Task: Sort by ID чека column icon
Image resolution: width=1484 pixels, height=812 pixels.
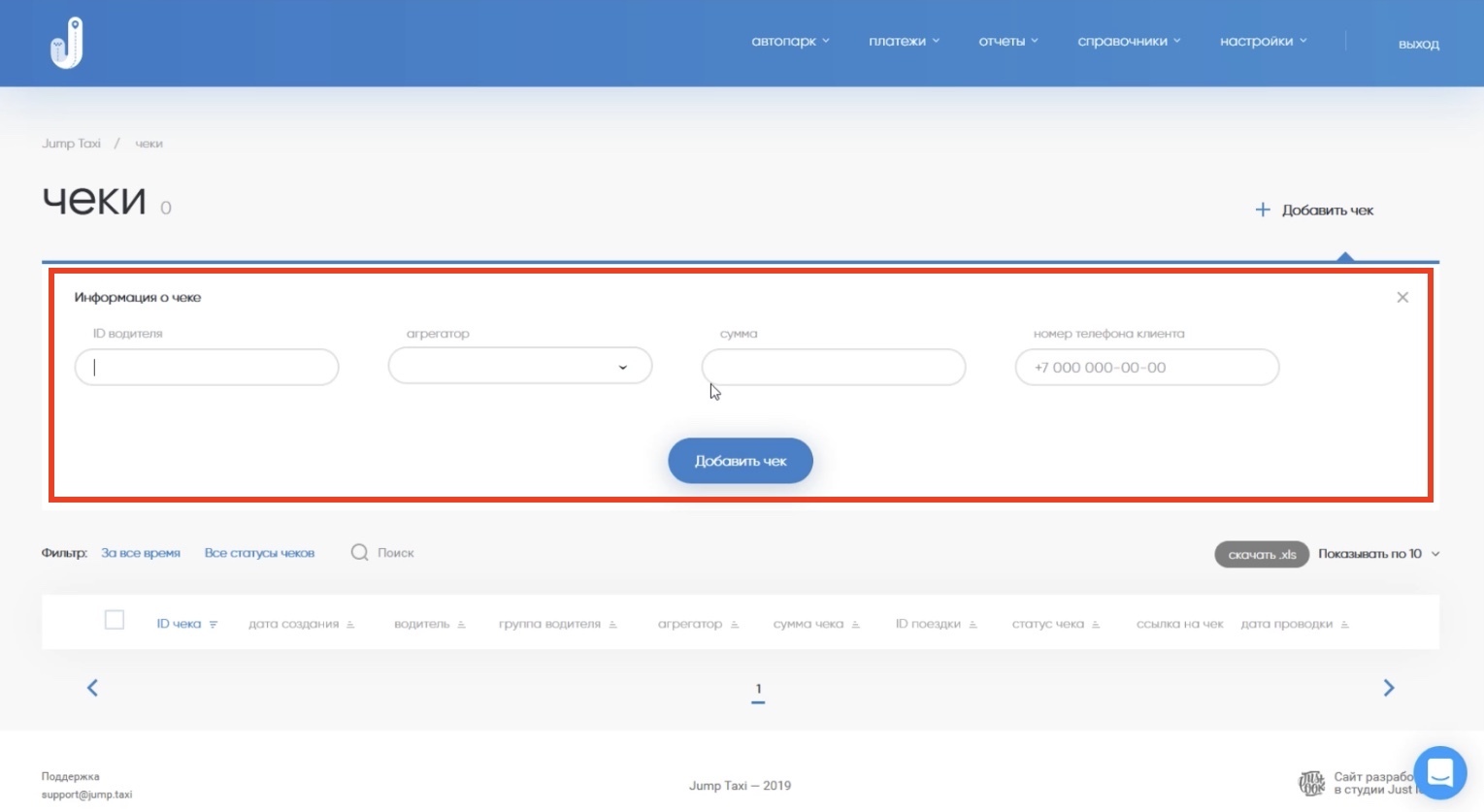Action: click(x=214, y=625)
